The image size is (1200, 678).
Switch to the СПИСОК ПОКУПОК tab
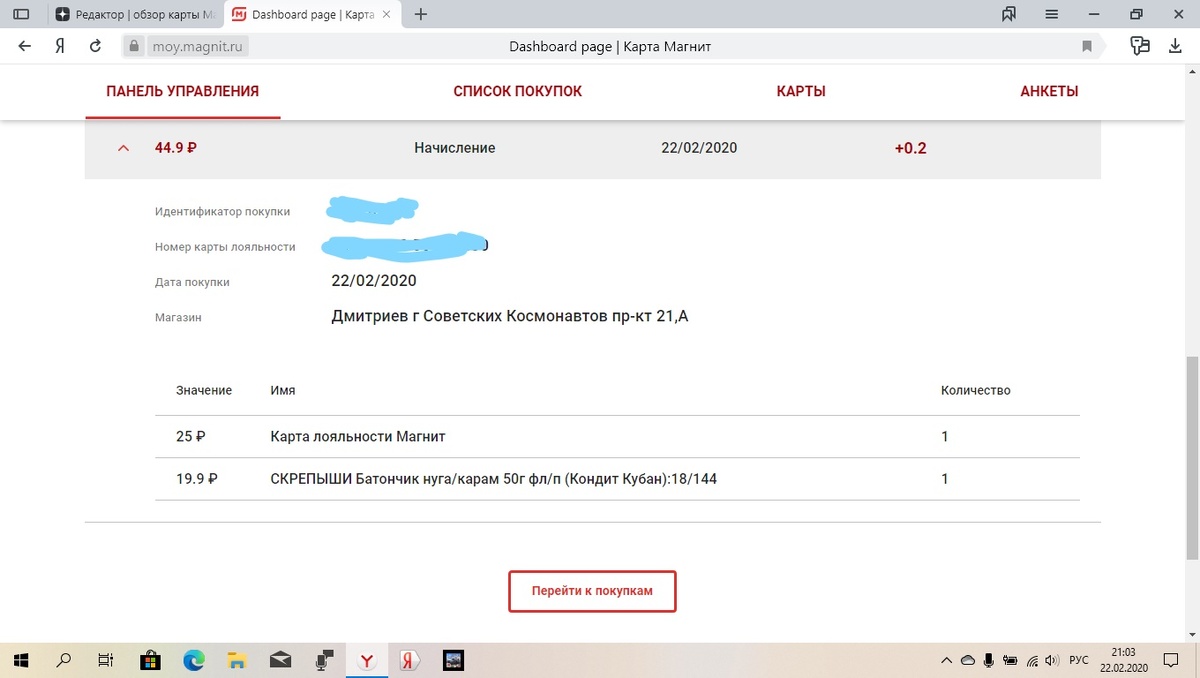pyautogui.click(x=517, y=90)
